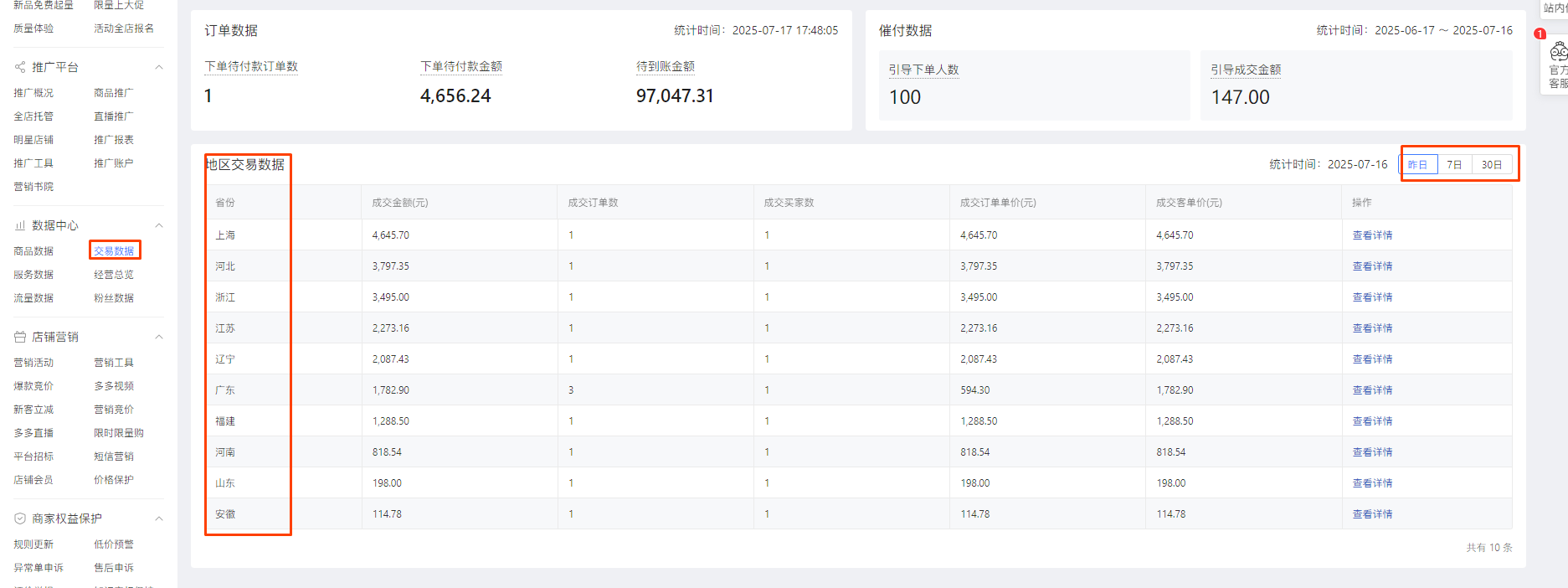Switch to 30日 time range
The height and width of the screenshot is (588, 1568).
[1491, 165]
